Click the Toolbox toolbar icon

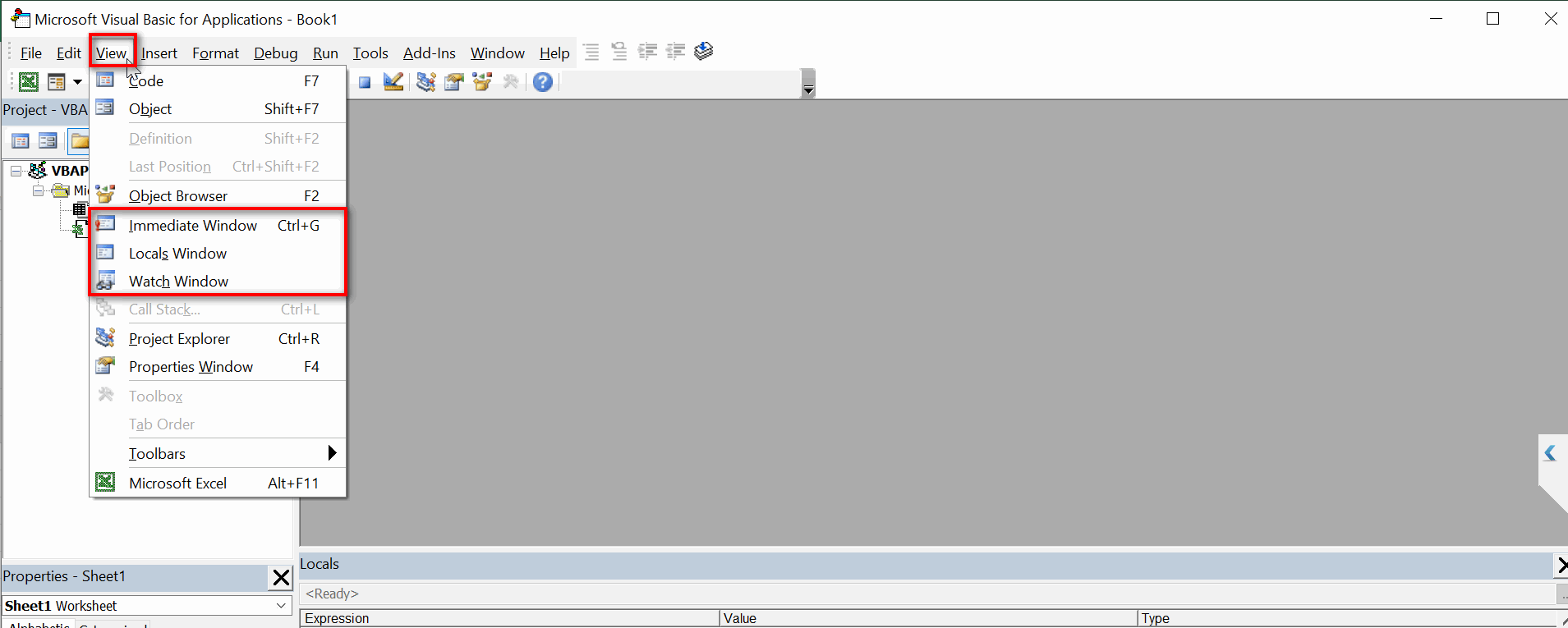pyautogui.click(x=511, y=81)
